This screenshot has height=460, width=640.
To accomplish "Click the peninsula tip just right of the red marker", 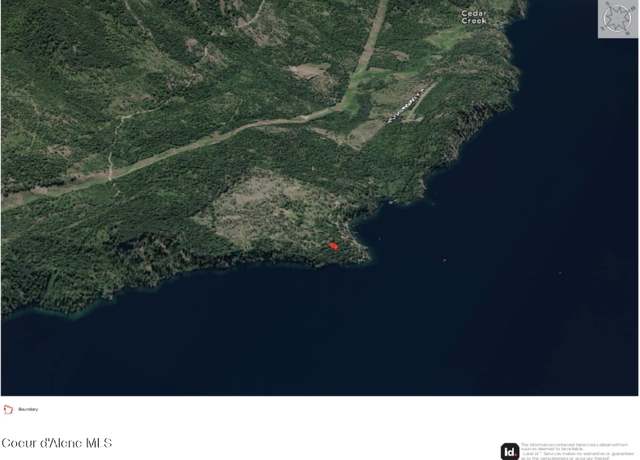I will (x=363, y=253).
